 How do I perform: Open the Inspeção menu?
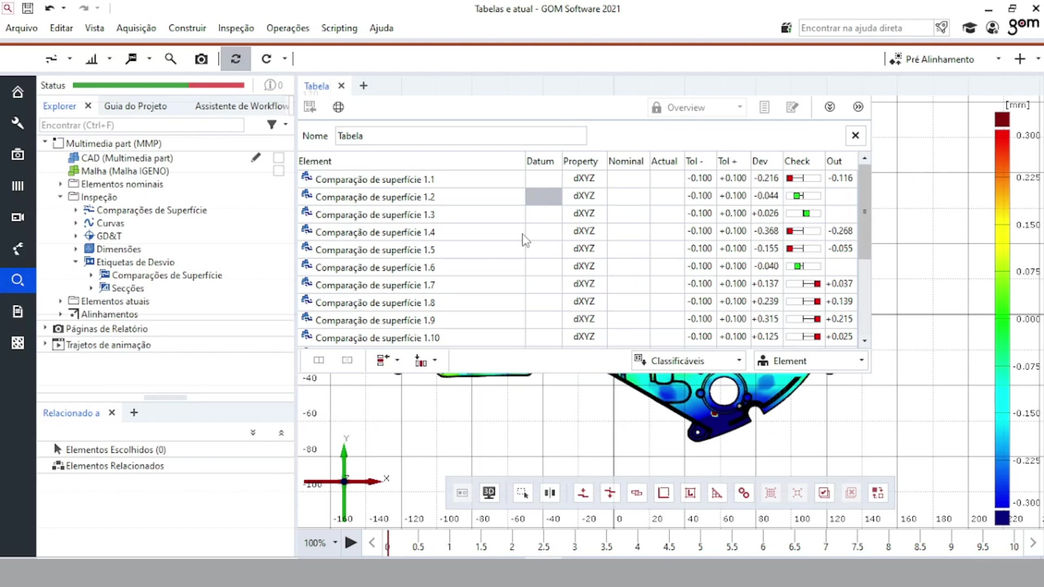click(236, 28)
